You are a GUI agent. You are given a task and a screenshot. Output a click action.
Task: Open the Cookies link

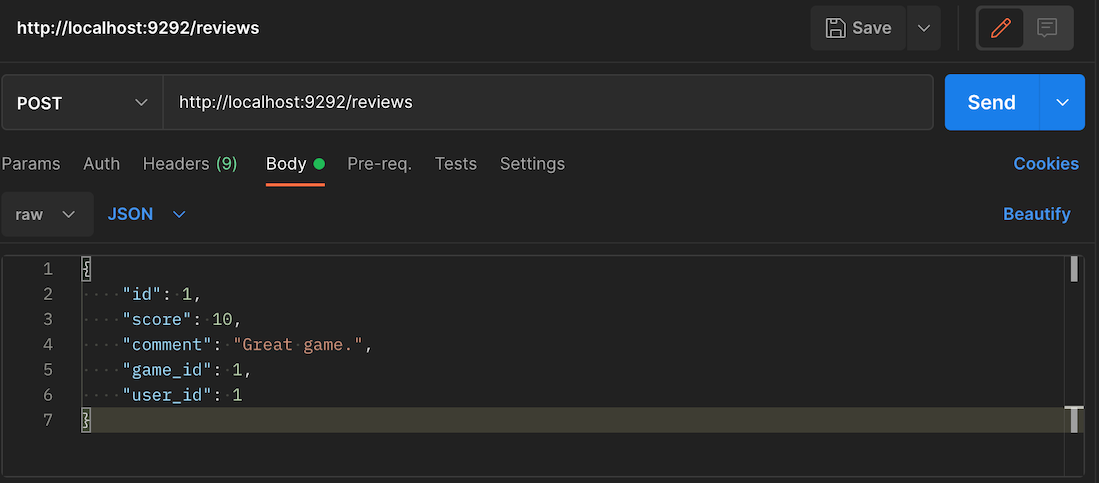point(1046,164)
